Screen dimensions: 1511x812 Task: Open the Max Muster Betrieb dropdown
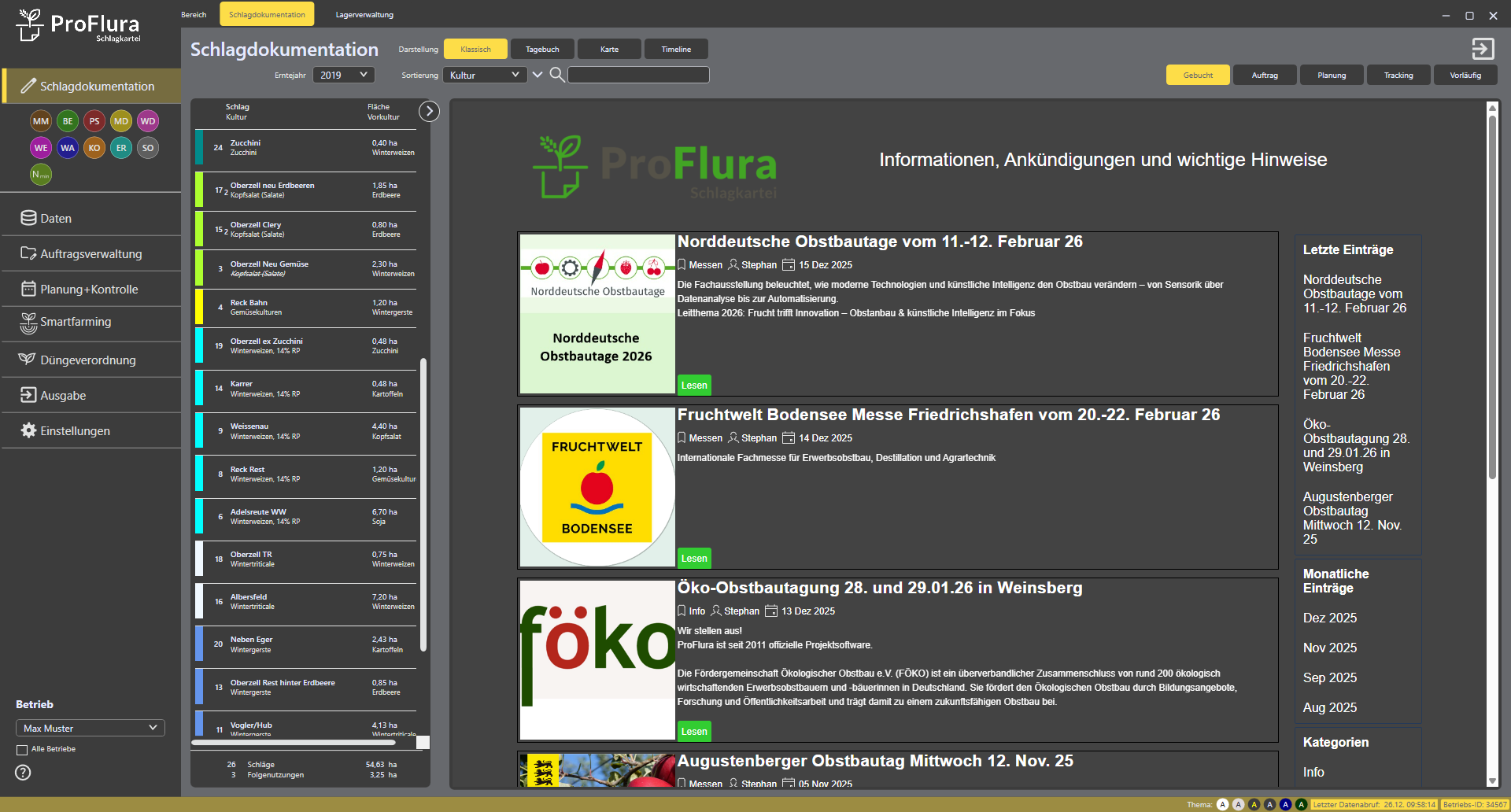click(x=90, y=728)
